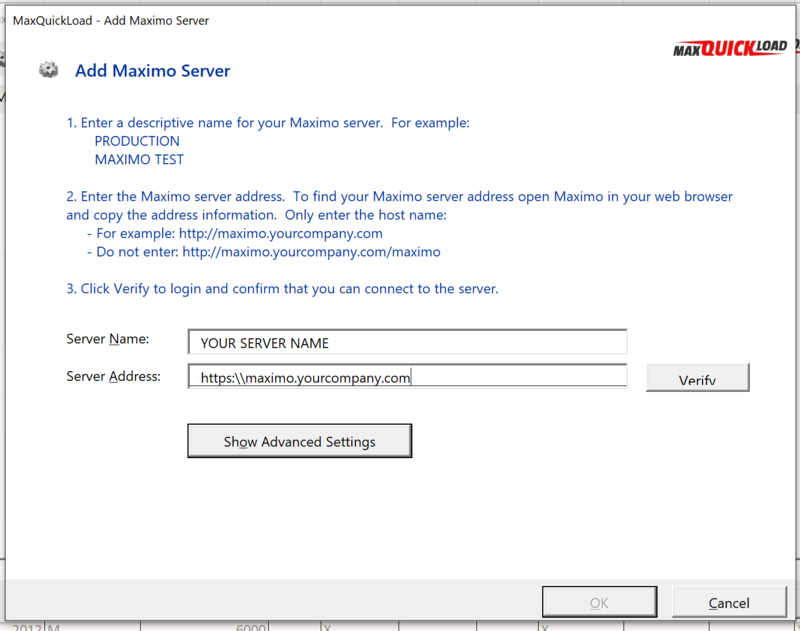Confirm with the OK button
800x631 pixels.
(599, 602)
